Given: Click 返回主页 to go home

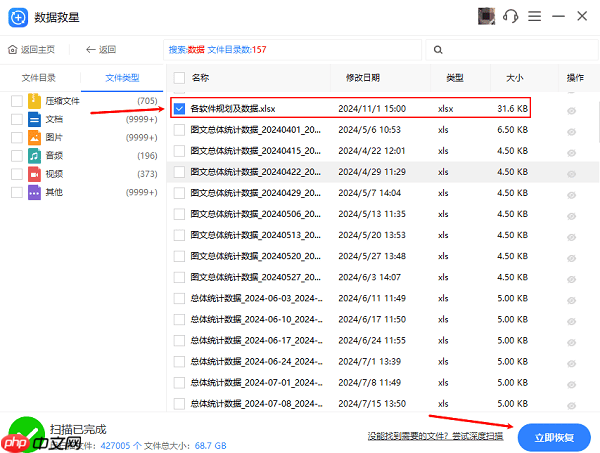Looking at the screenshot, I should pyautogui.click(x=32, y=49).
